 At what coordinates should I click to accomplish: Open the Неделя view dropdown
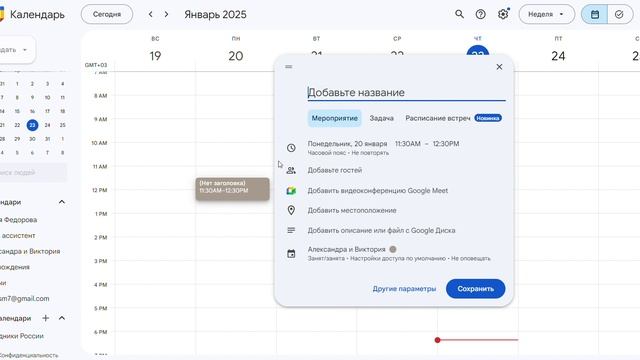(547, 14)
